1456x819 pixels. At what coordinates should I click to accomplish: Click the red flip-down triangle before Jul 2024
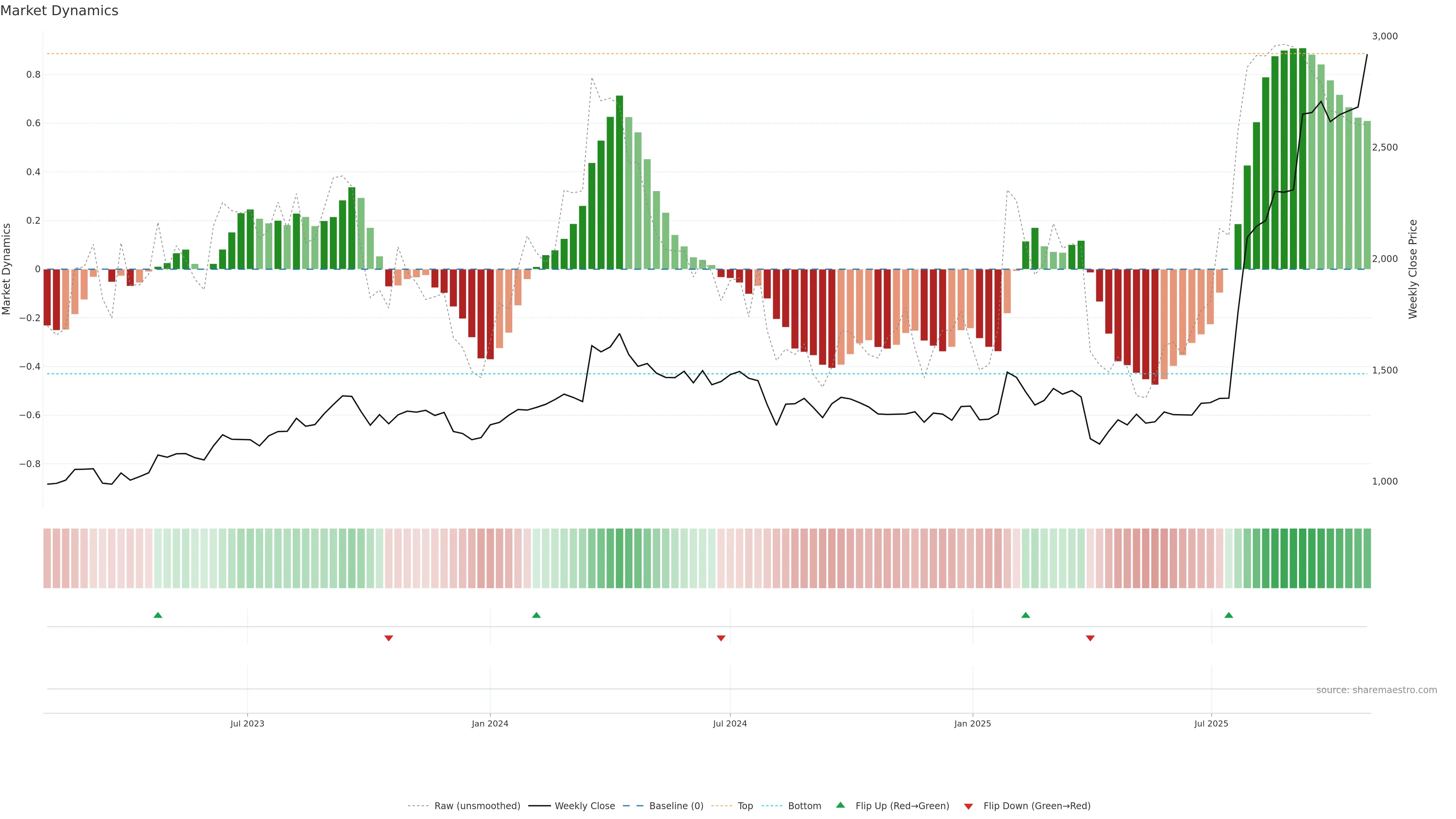click(x=721, y=638)
